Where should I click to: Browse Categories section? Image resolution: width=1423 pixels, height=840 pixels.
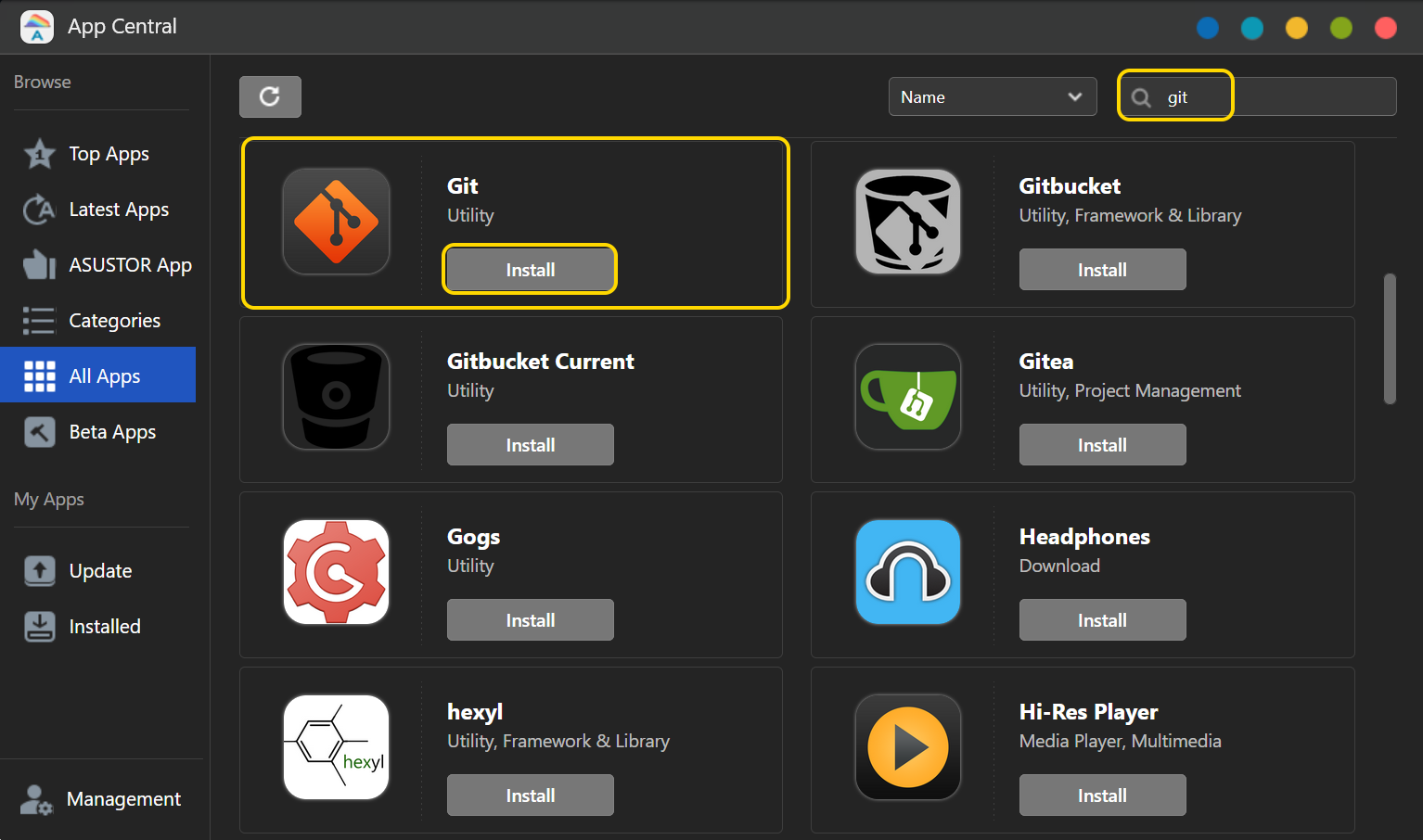coord(115,321)
